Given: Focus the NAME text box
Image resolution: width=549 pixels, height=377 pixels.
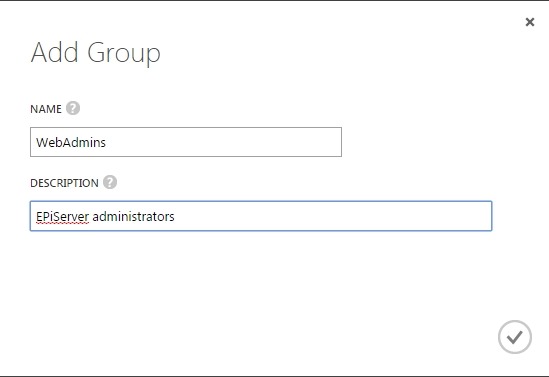Looking at the screenshot, I should tap(186, 142).
